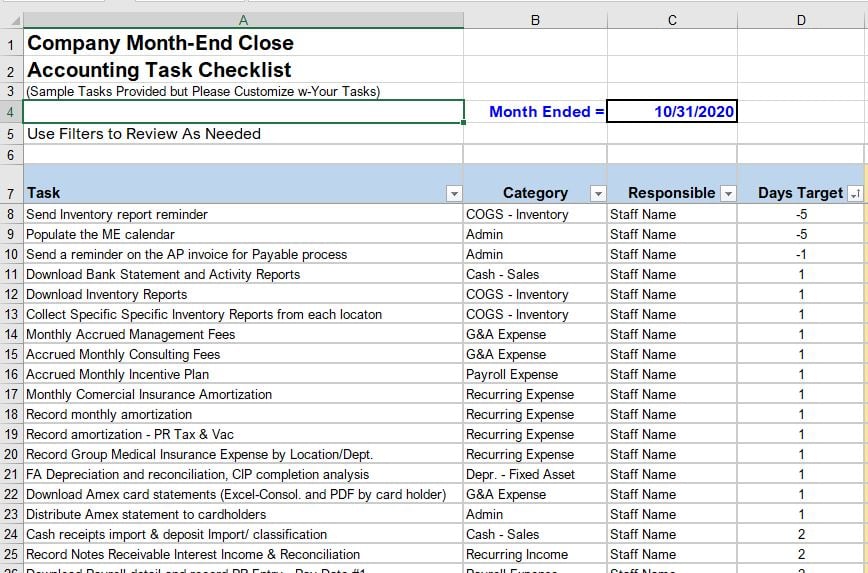Screen dimensions: 868x573
Task: Select 'Send Inventory report reminder' task
Action: pos(243,214)
